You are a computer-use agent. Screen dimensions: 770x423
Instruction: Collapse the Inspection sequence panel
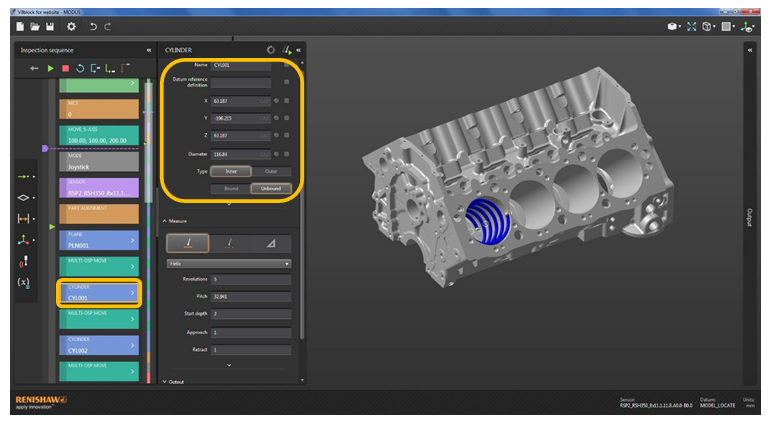pyautogui.click(x=148, y=49)
